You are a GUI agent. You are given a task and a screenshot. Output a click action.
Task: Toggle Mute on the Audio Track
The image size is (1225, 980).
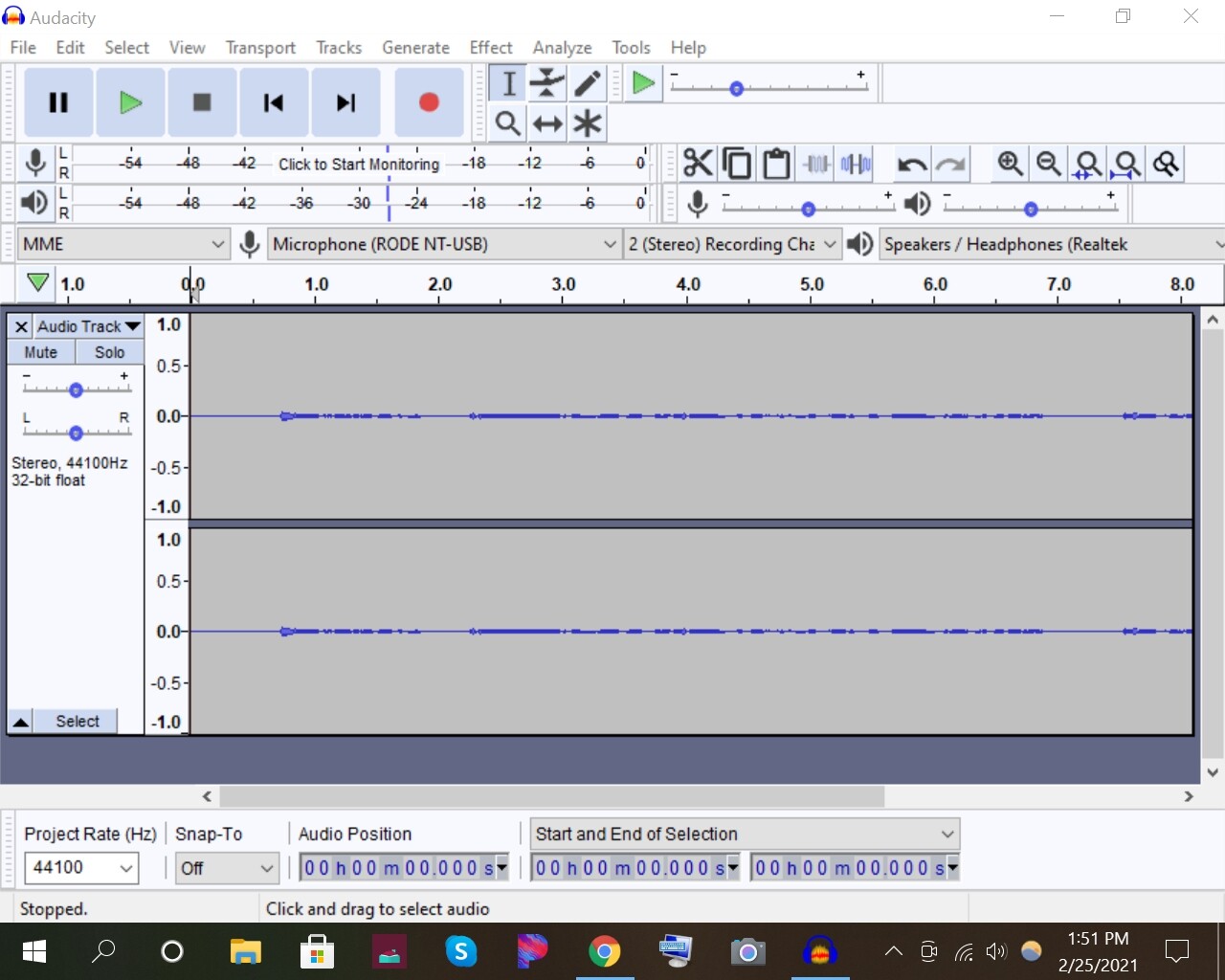pyautogui.click(x=41, y=352)
